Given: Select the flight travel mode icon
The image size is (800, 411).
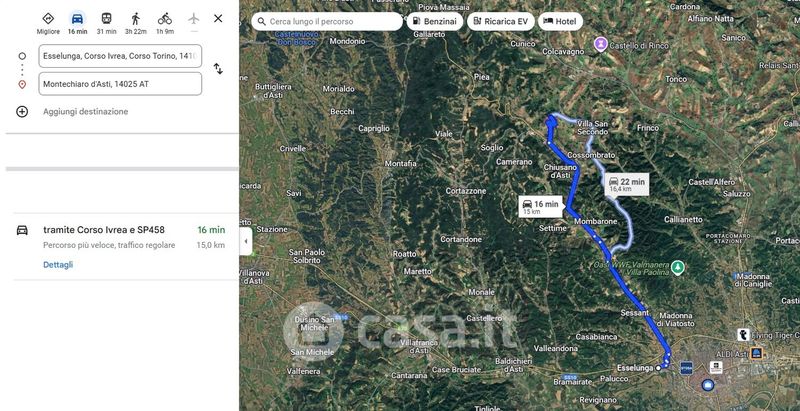Looking at the screenshot, I should (x=193, y=19).
